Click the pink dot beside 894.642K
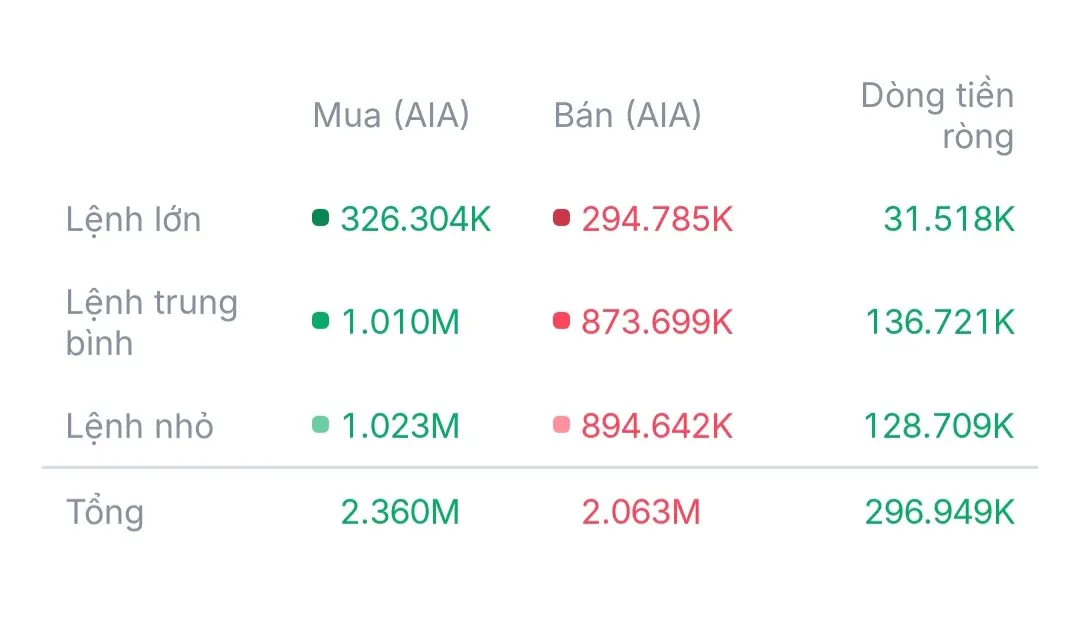Viewport: 1080px width, 624px height. (x=561, y=426)
